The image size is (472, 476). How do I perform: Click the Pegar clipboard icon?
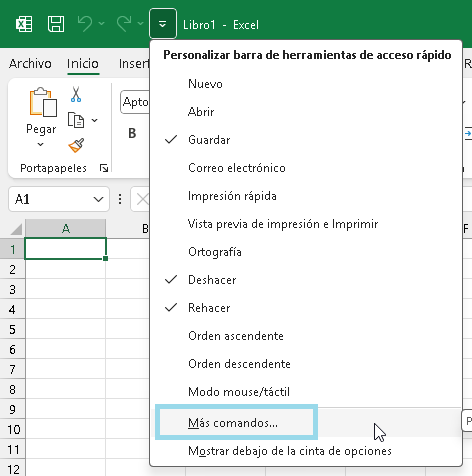(43, 102)
